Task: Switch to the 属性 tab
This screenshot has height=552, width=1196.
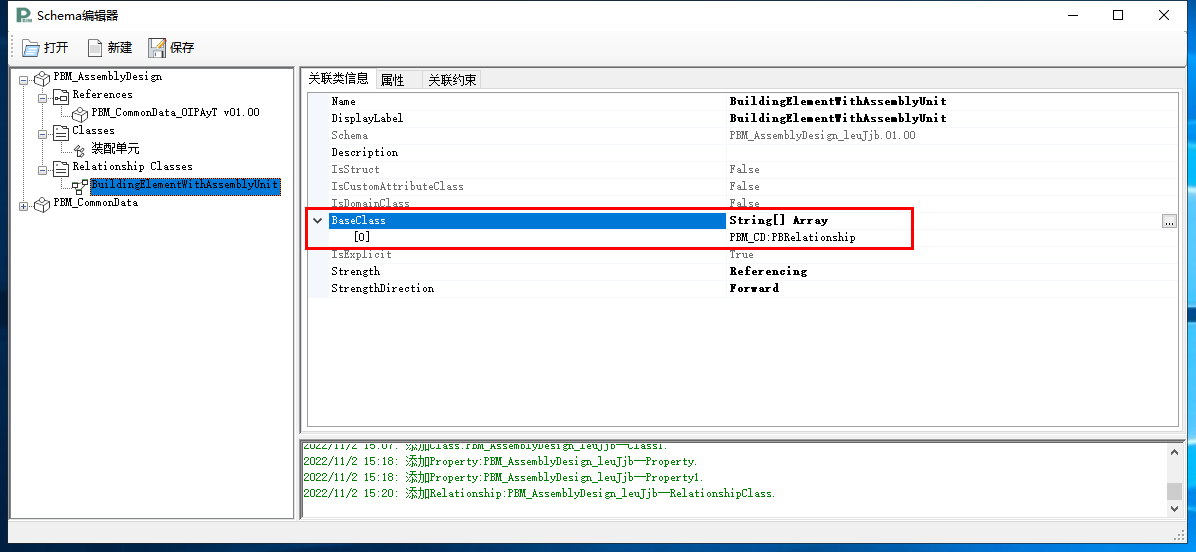Action: 397,80
